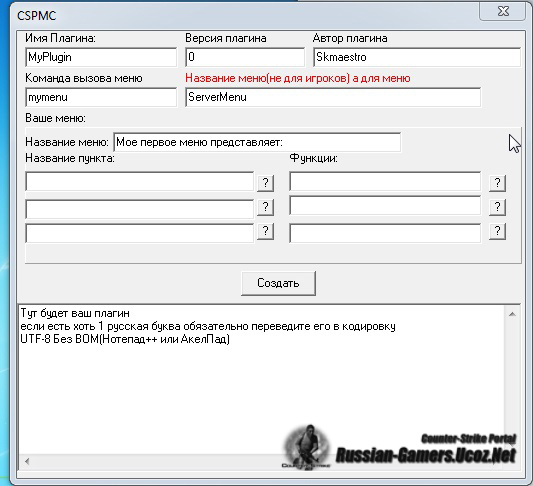Click the Автор плагина field with Skmaestro
Image resolution: width=533 pixels, height=486 pixels.
pos(417,57)
